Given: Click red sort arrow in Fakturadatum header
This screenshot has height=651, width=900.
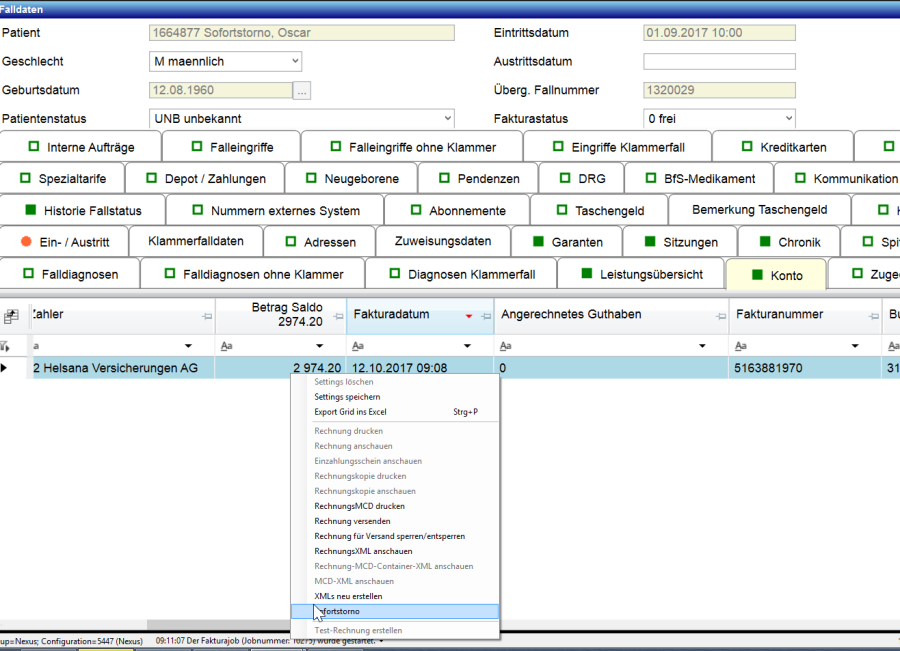Looking at the screenshot, I should point(469,316).
